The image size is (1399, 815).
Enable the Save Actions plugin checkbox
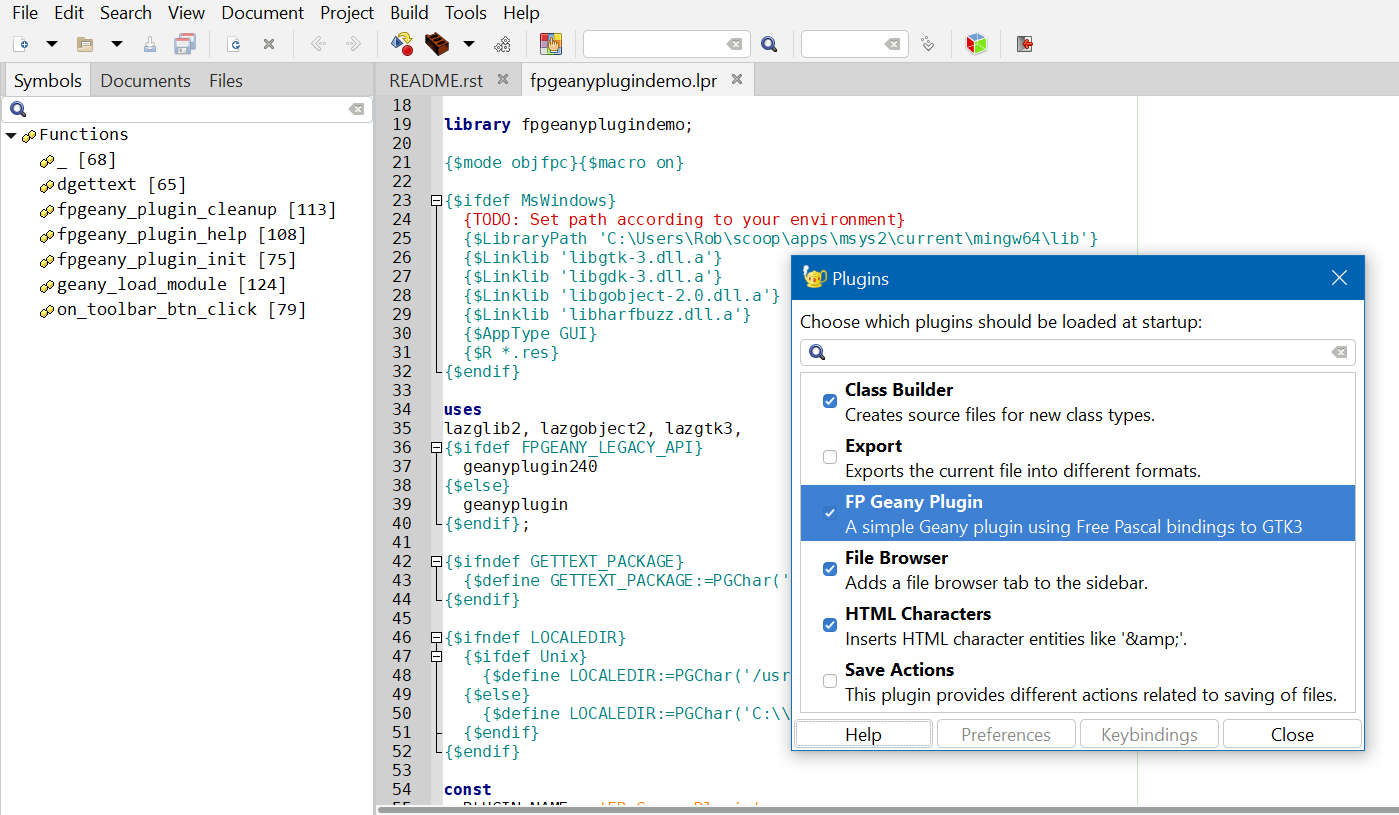click(x=830, y=681)
